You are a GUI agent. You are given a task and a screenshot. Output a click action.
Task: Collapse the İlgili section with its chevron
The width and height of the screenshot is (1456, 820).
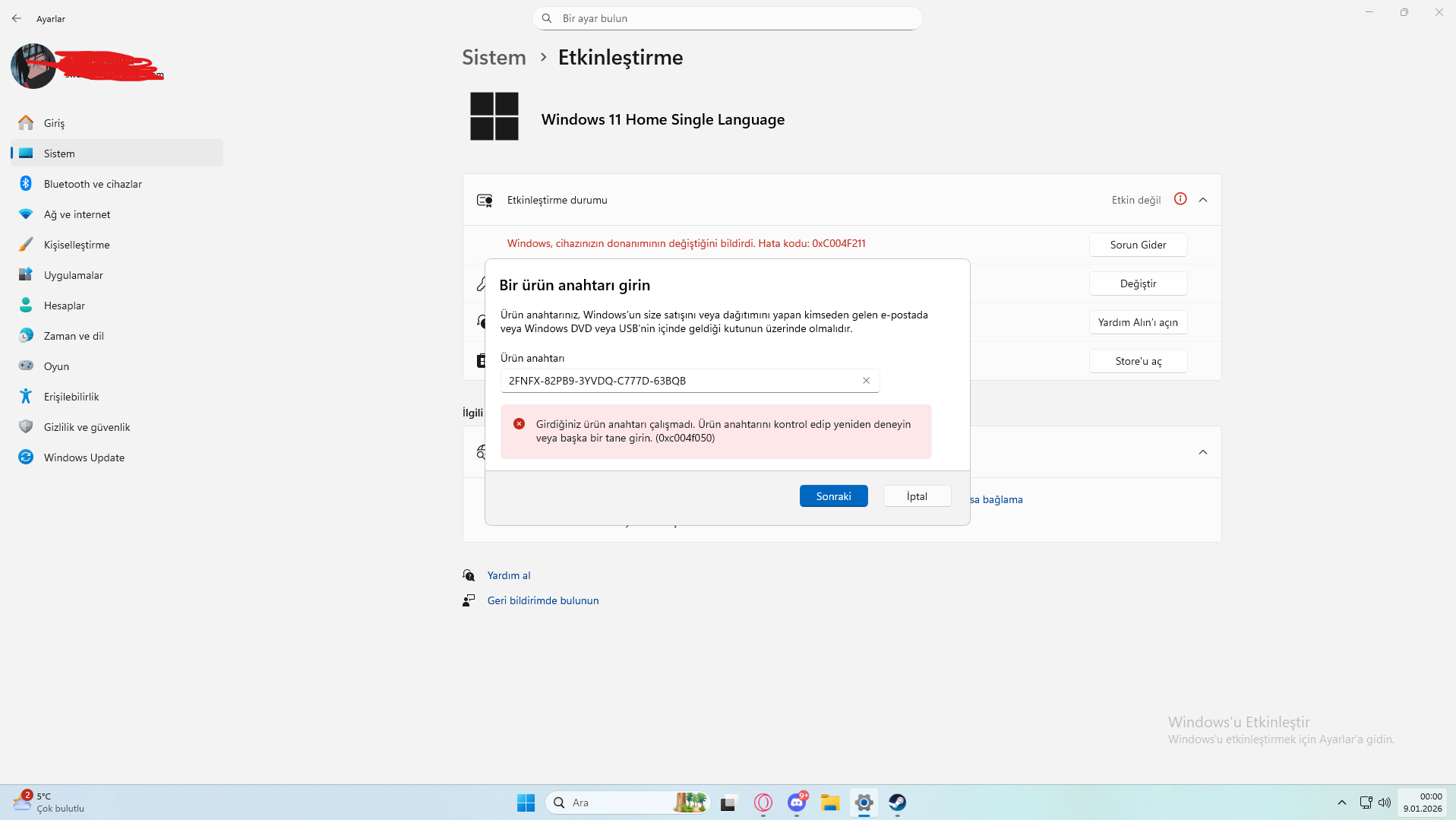point(1203,452)
